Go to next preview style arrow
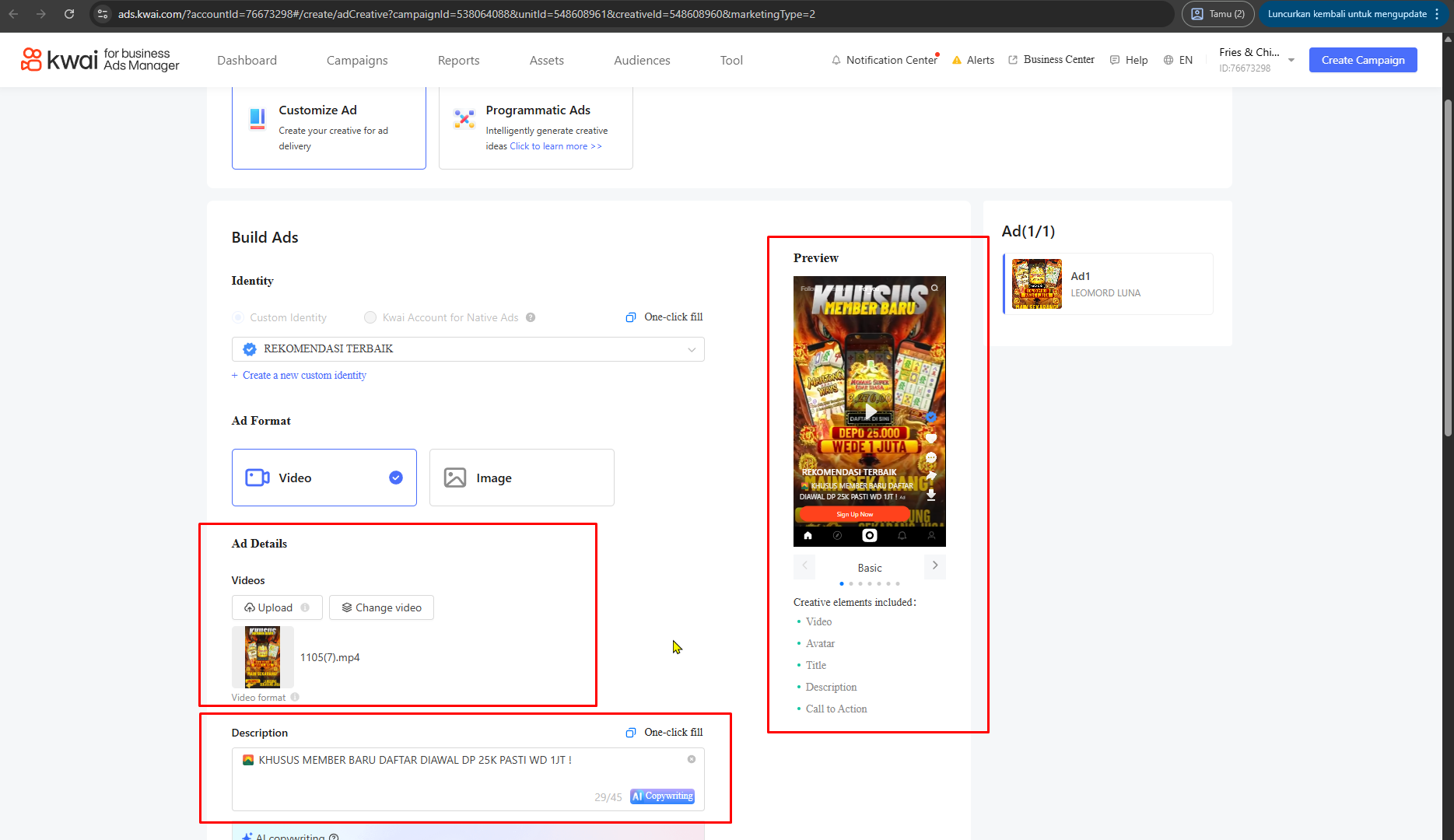This screenshot has height=840, width=1454. [x=935, y=565]
